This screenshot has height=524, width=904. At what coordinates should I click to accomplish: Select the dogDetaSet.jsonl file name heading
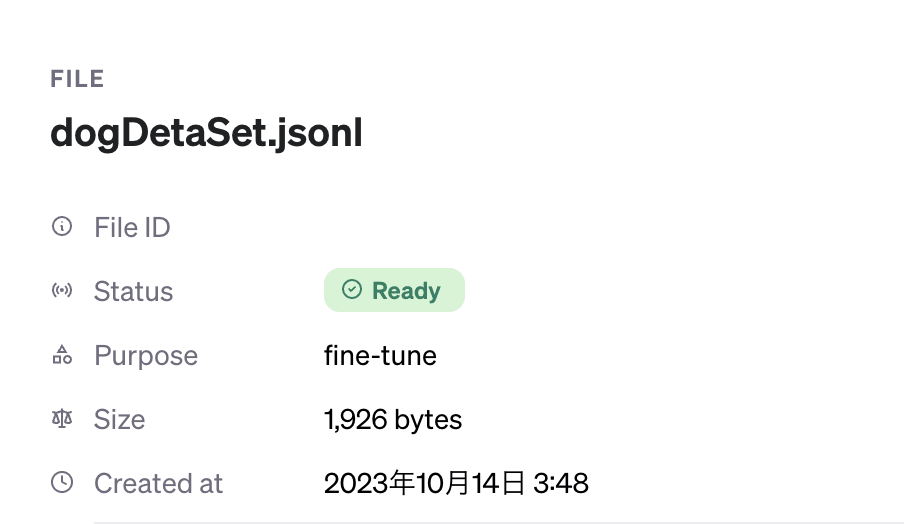click(206, 134)
